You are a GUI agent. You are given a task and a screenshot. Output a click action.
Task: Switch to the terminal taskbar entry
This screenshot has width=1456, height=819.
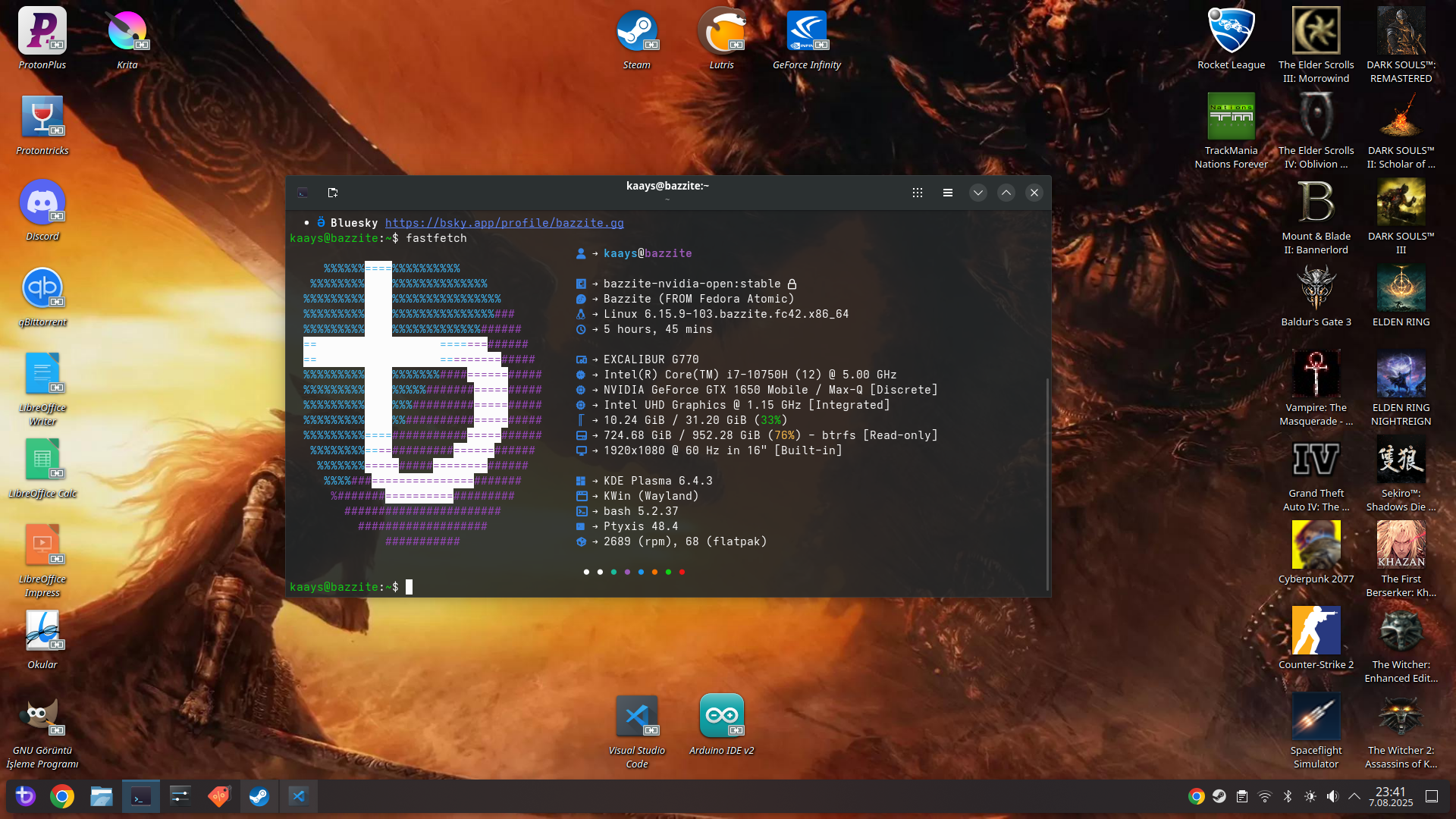click(141, 796)
